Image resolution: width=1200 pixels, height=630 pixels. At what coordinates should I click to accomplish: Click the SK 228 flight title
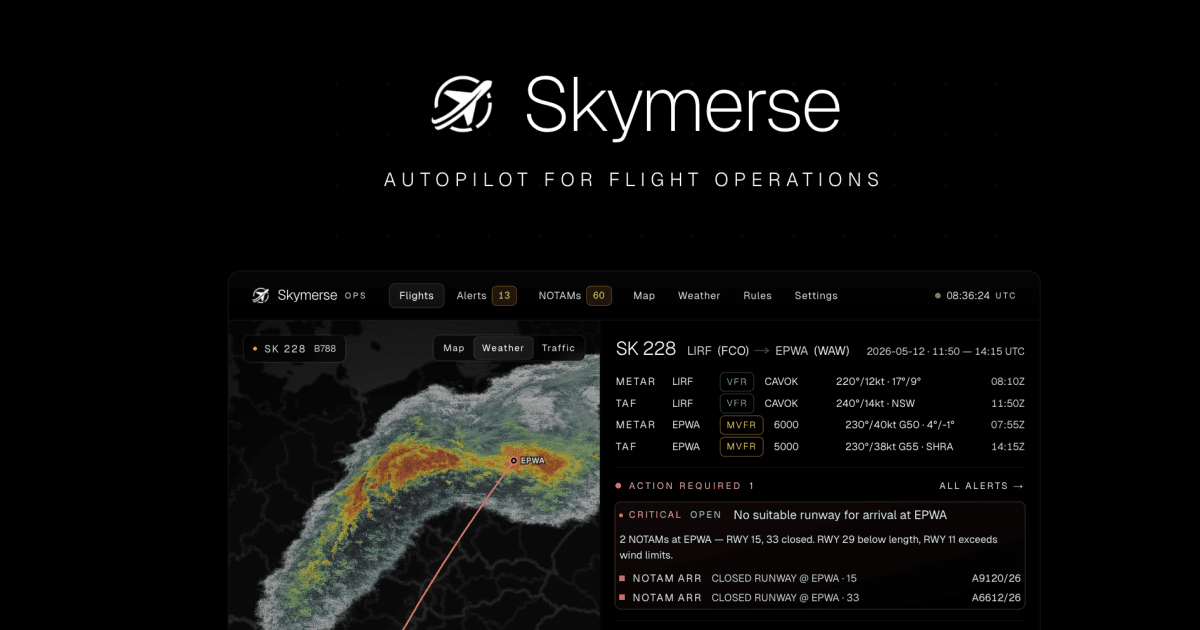pyautogui.click(x=646, y=349)
